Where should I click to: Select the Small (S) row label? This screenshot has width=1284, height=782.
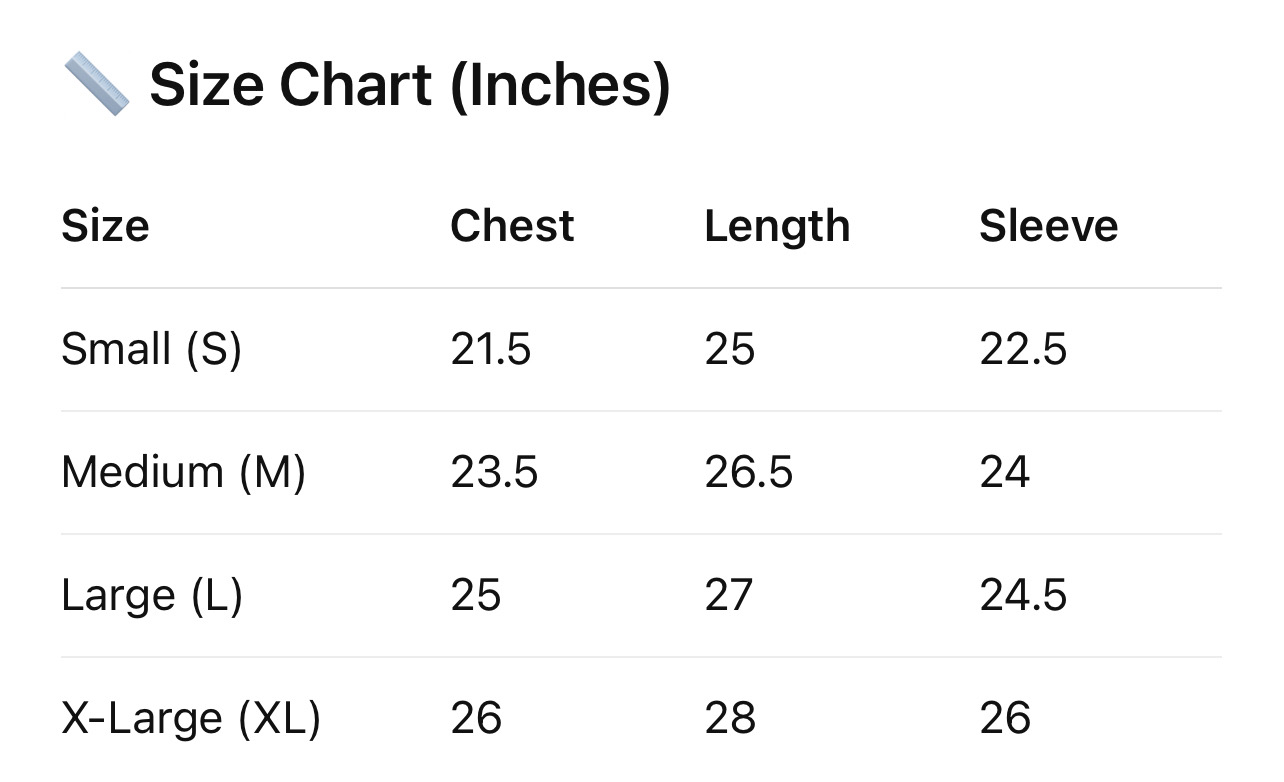click(x=151, y=349)
